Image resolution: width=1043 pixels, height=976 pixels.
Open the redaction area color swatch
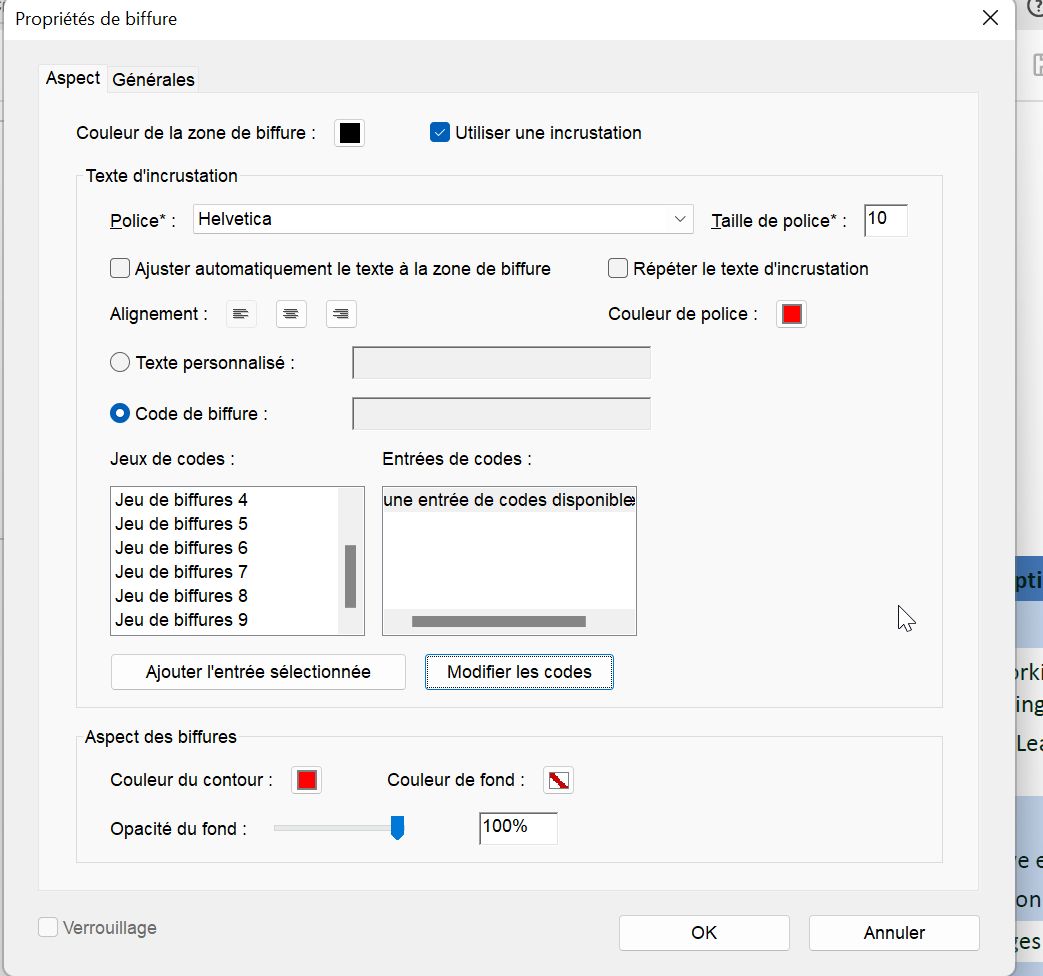349,133
